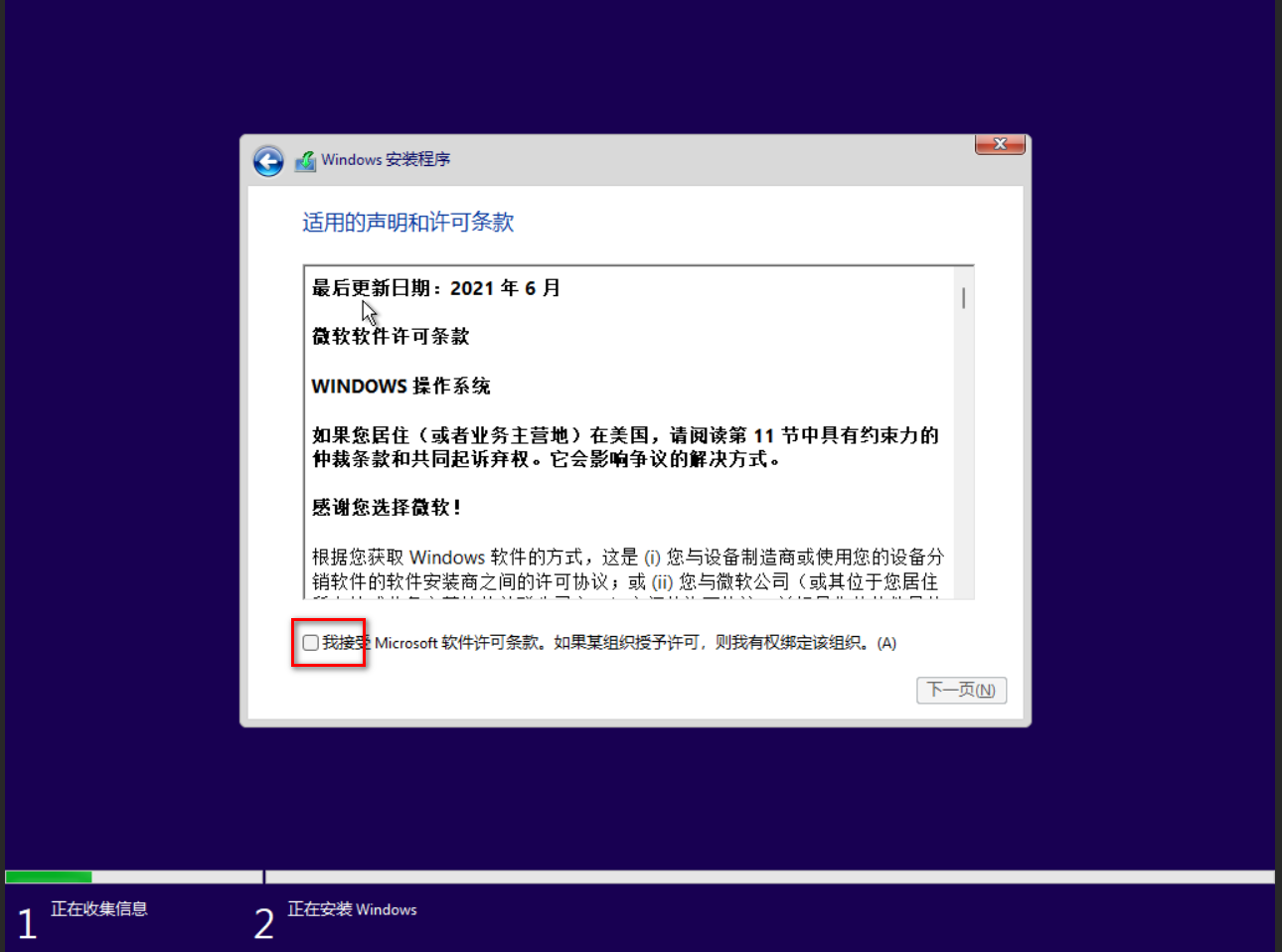This screenshot has height=952, width=1282.
Task: Click the 我接受 Microsoft 软件许可条款 label text
Action: coord(609,643)
